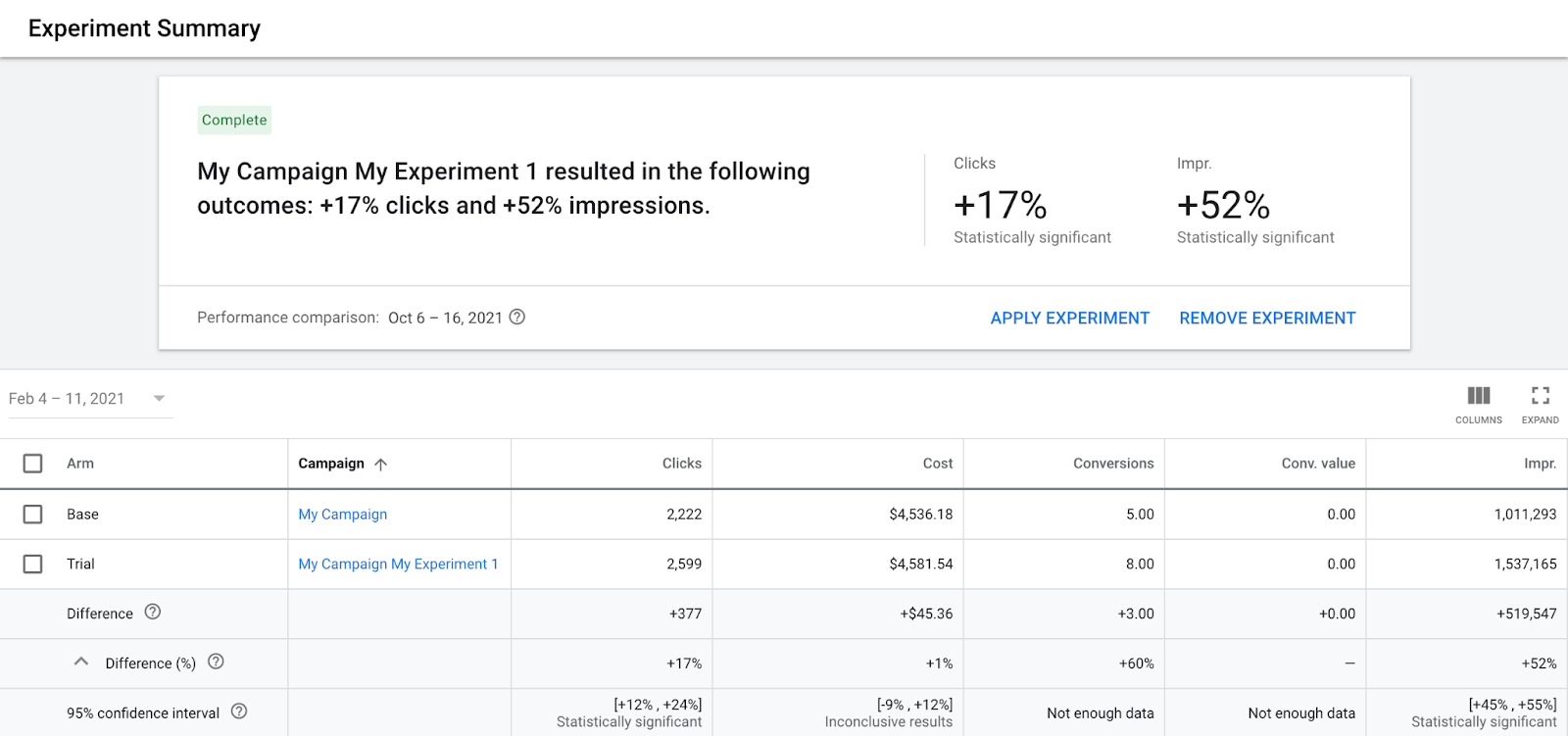Click the Expand table fullscreen icon
This screenshot has width=1568, height=736.
tap(1540, 396)
